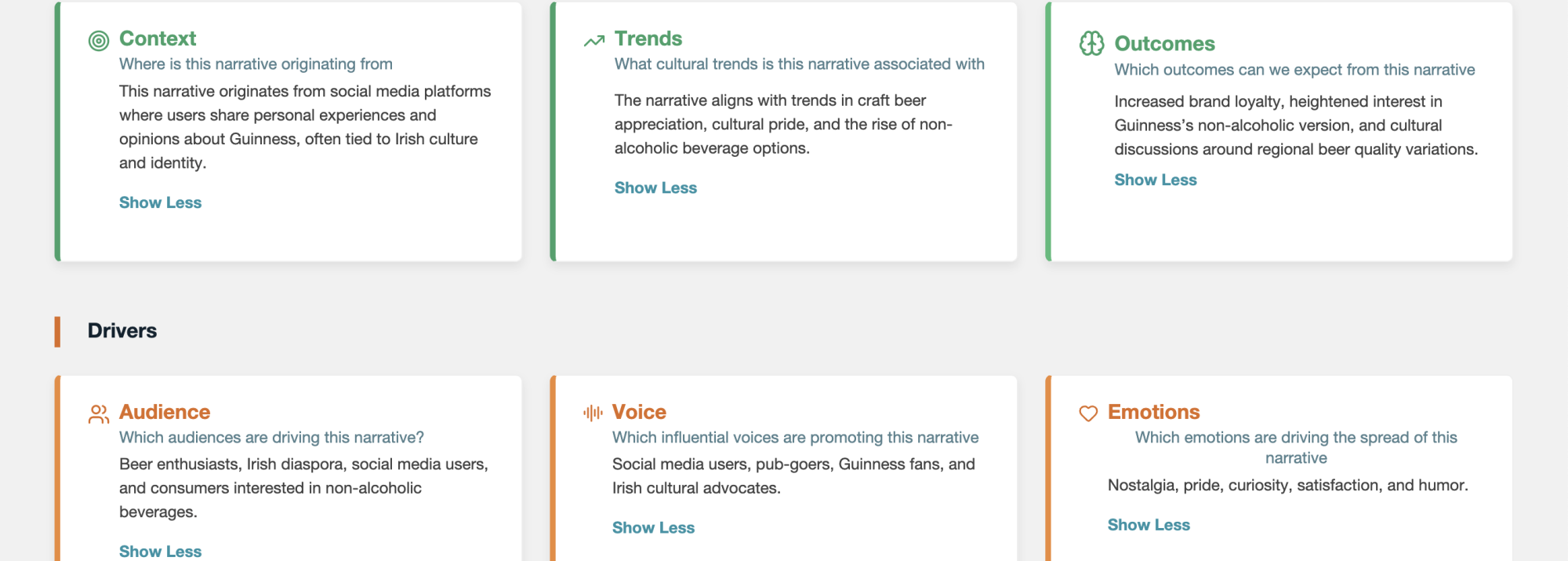Collapse the Outcomes card with Show Less
1568x561 pixels.
[x=1156, y=180]
